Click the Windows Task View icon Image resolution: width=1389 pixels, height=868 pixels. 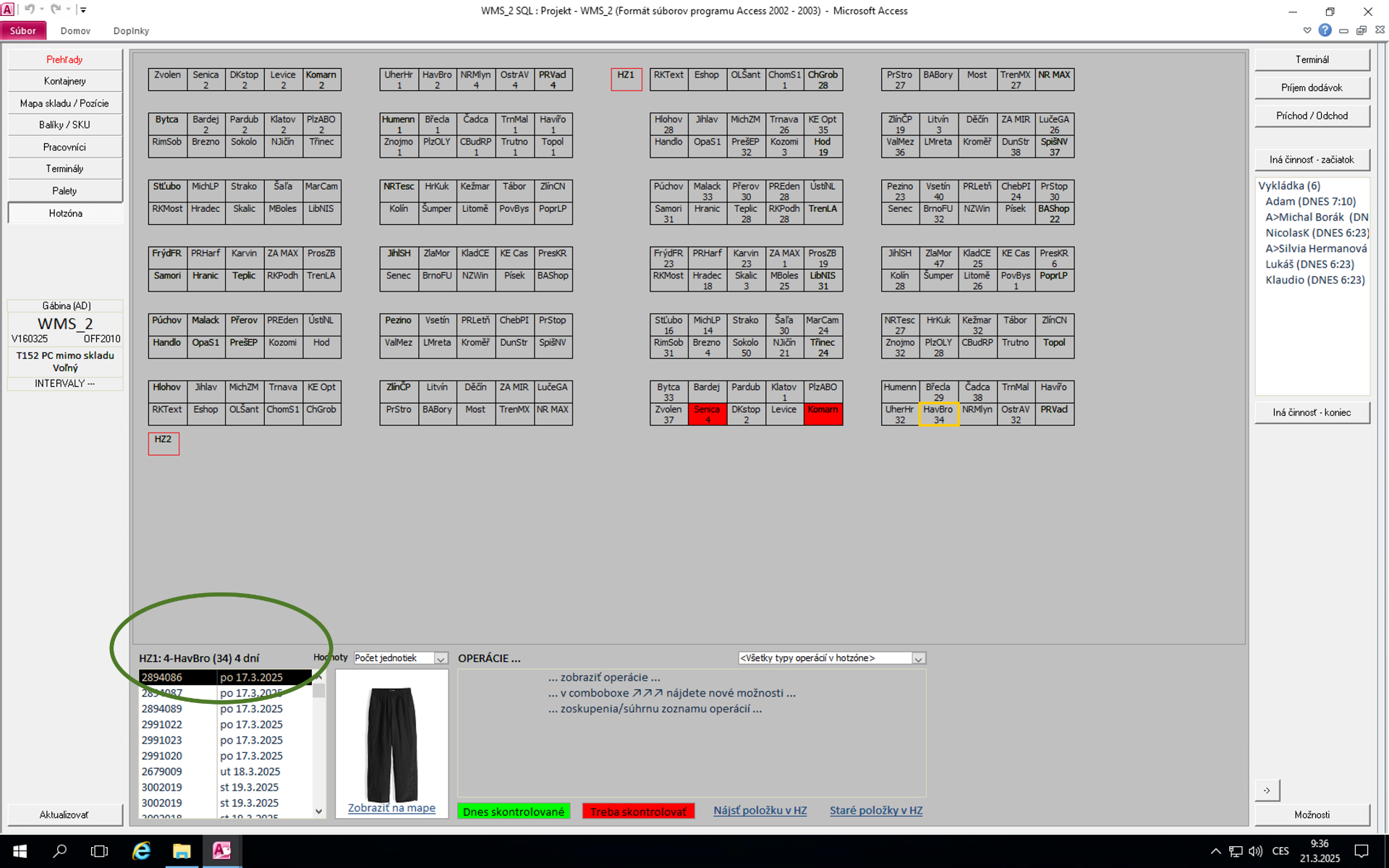coord(100,851)
